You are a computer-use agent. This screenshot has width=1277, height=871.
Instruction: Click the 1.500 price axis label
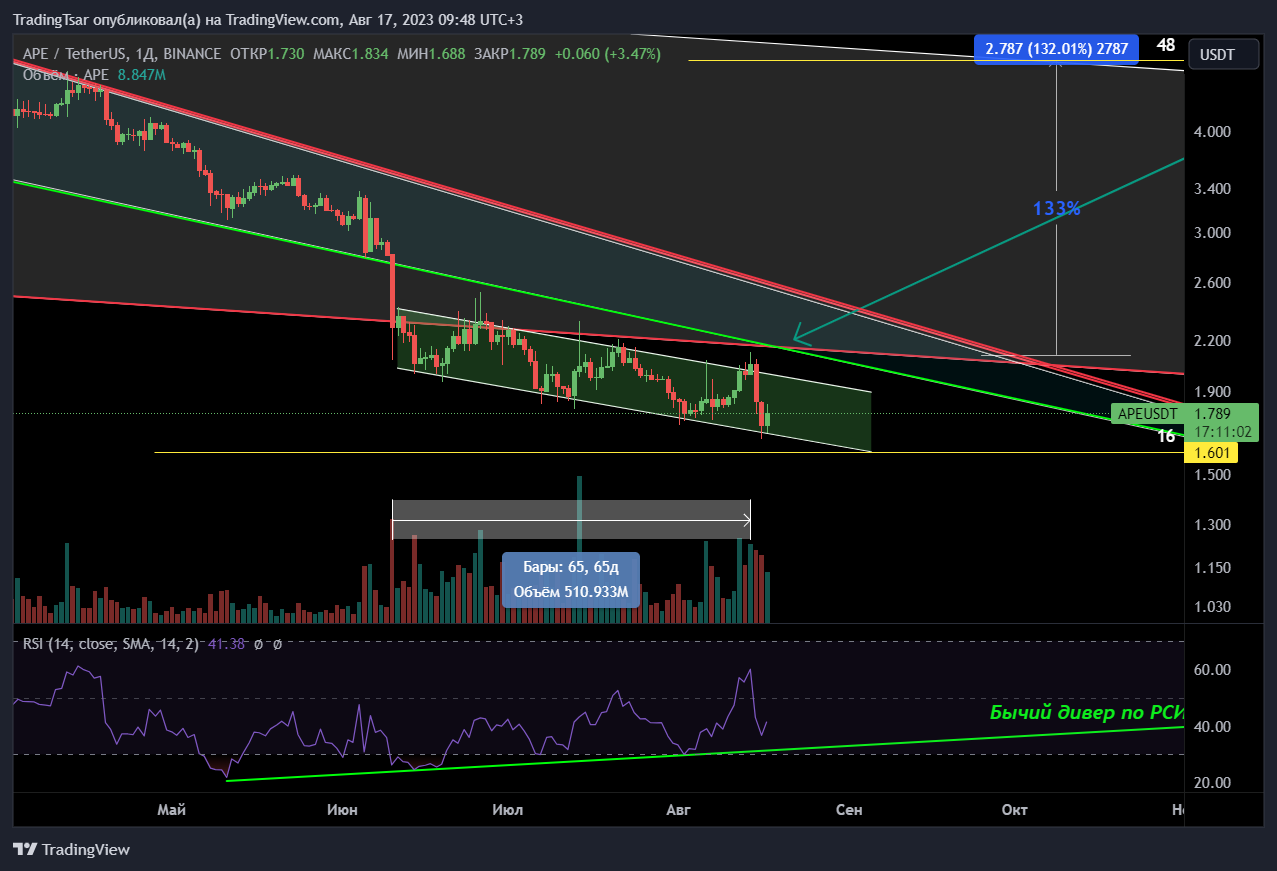point(1212,475)
